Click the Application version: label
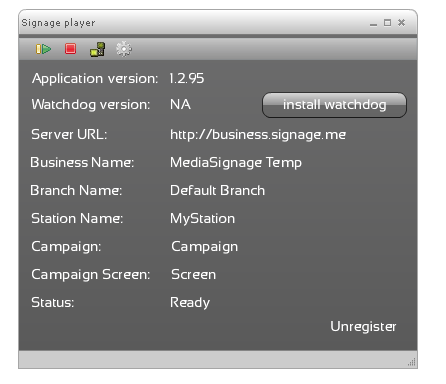Screen dimensions: 446x384 (x=95, y=79)
